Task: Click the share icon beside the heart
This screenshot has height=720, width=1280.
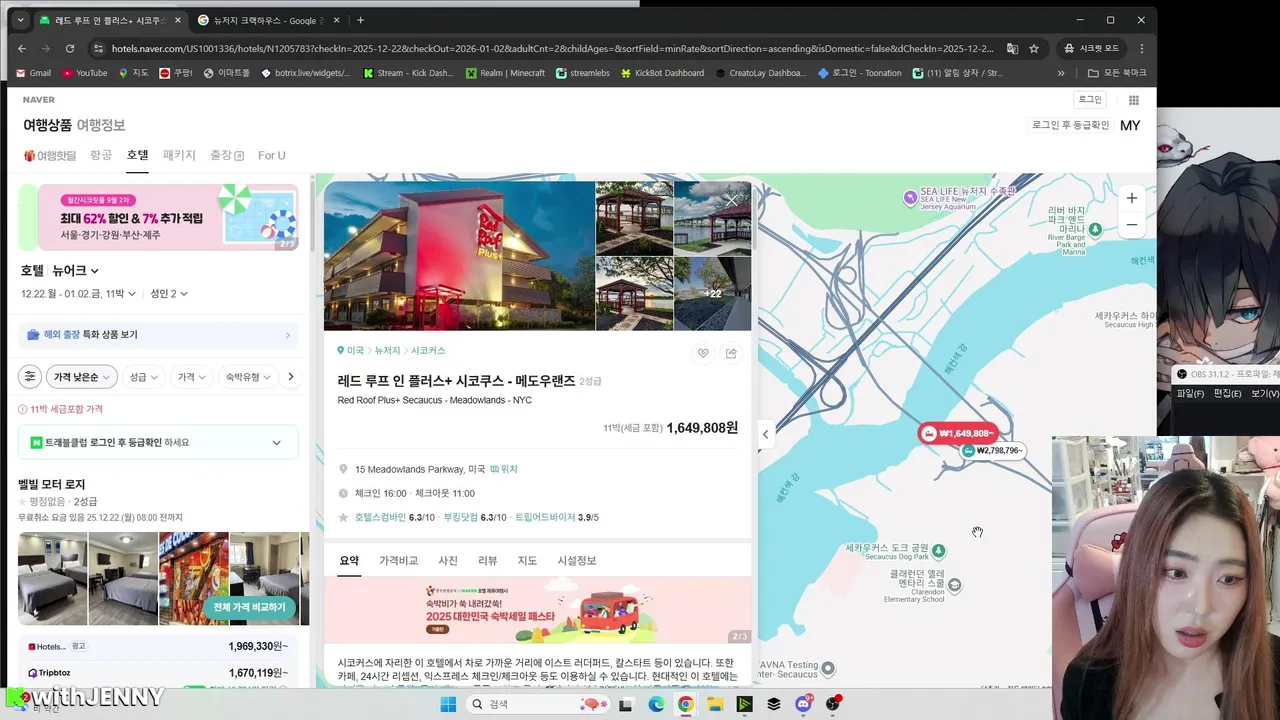Action: point(731,353)
